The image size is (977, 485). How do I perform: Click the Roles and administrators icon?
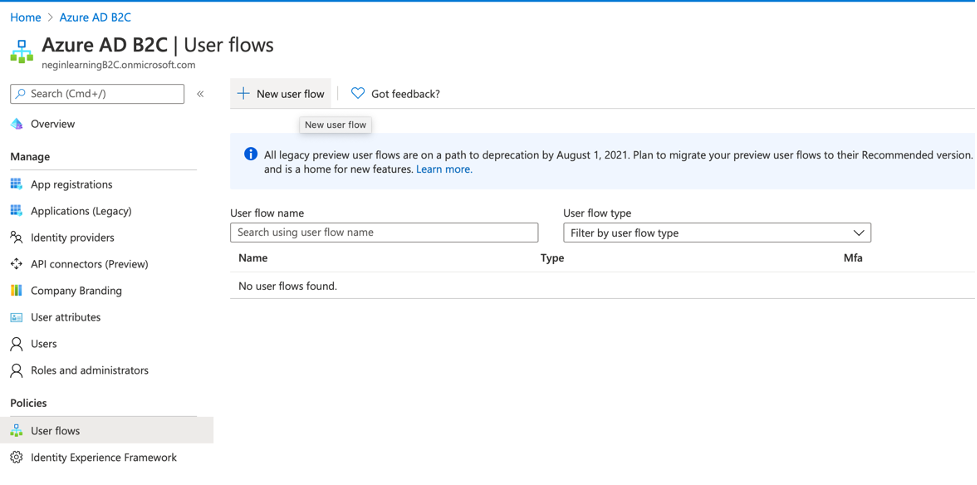point(16,370)
